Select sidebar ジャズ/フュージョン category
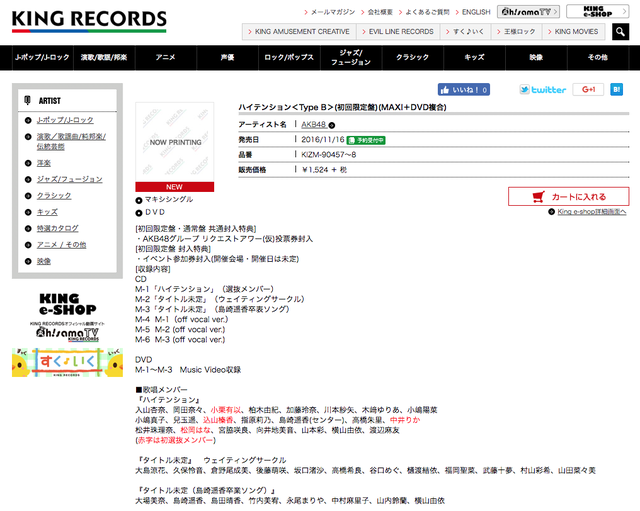Viewport: 640px width, 511px height. 69,180
